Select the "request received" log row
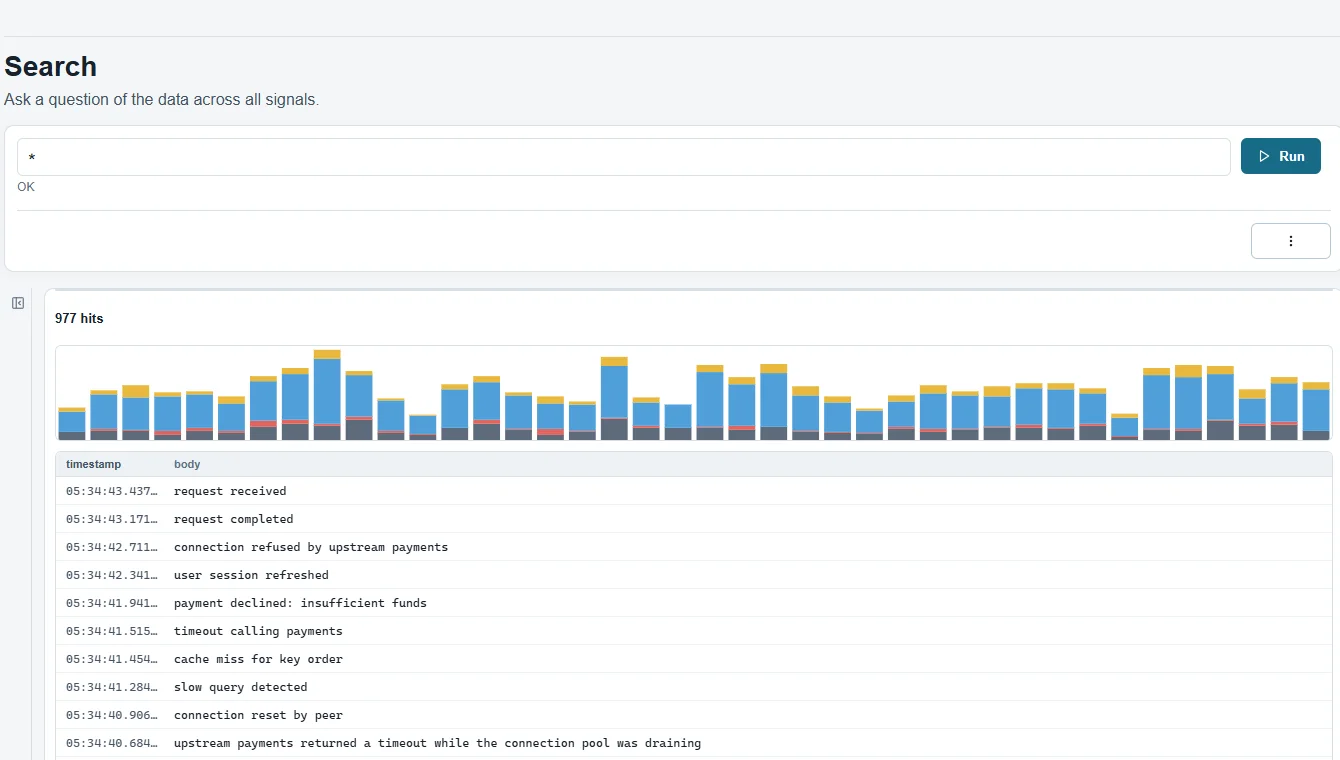Image resolution: width=1340 pixels, height=760 pixels. (x=694, y=491)
